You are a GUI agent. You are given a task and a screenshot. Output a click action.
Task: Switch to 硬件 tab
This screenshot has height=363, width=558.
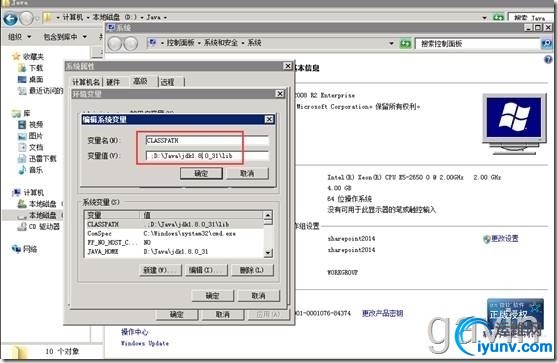point(113,82)
